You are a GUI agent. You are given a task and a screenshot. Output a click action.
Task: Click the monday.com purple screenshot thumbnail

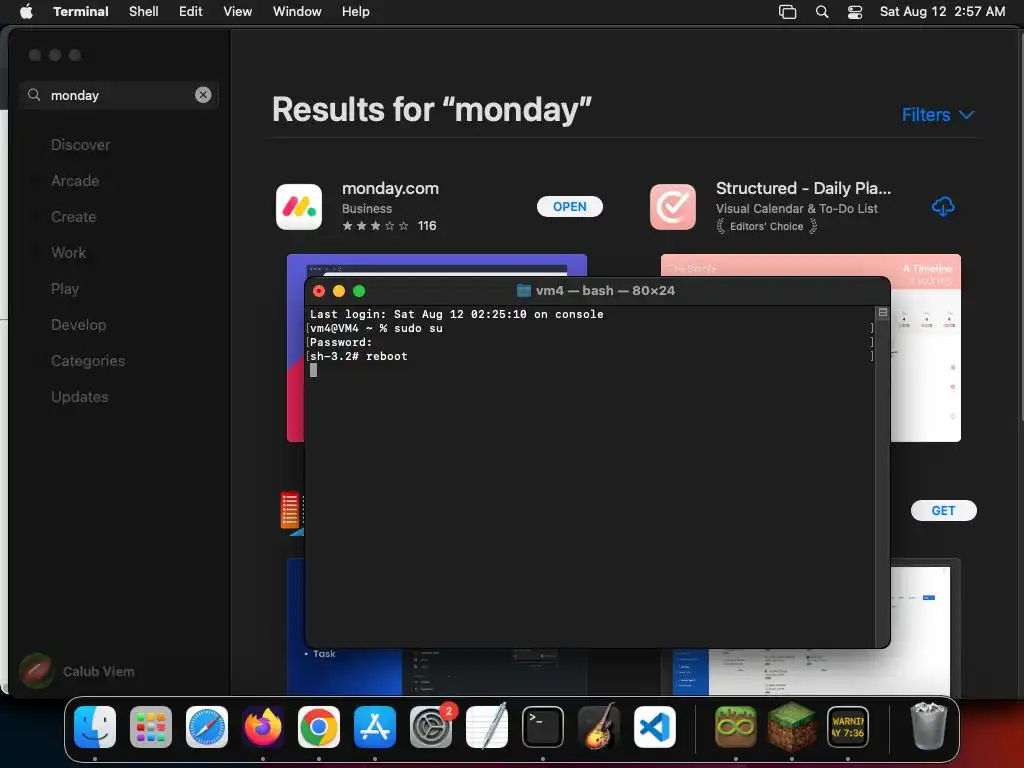coord(437,264)
